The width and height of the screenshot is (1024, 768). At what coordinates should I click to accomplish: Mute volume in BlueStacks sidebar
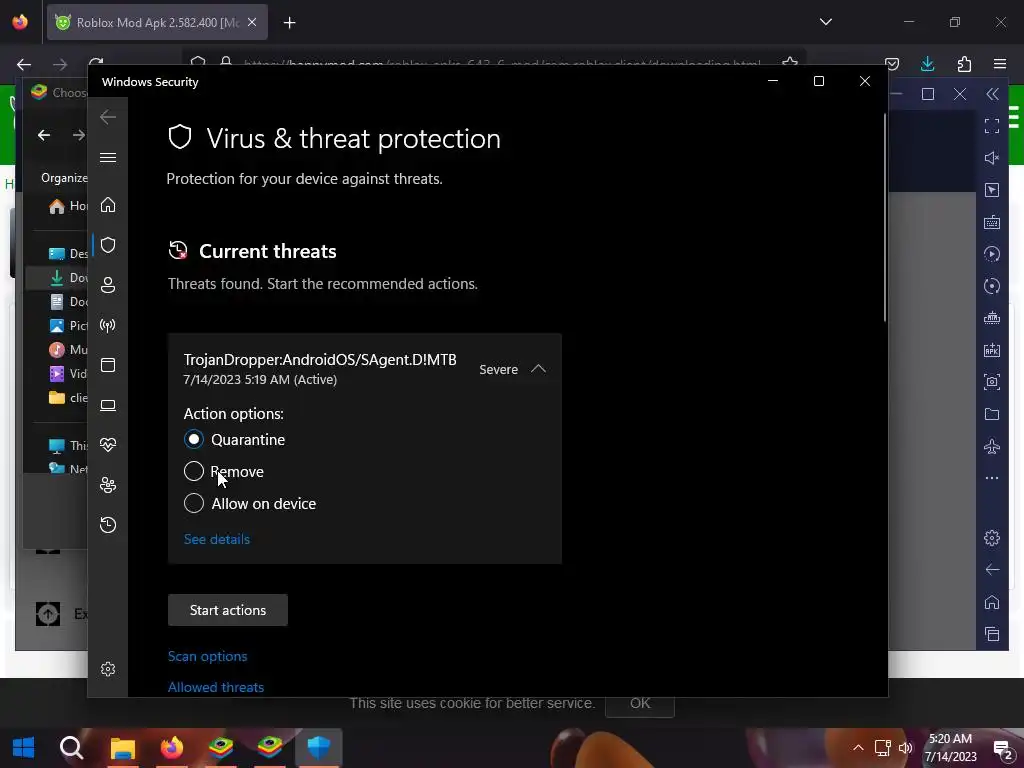click(991, 158)
